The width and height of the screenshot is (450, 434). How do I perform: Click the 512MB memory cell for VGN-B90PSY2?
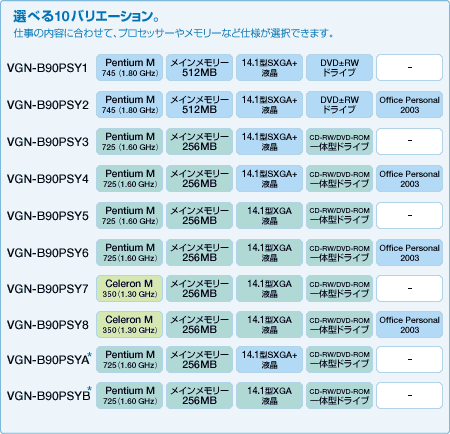click(x=199, y=105)
